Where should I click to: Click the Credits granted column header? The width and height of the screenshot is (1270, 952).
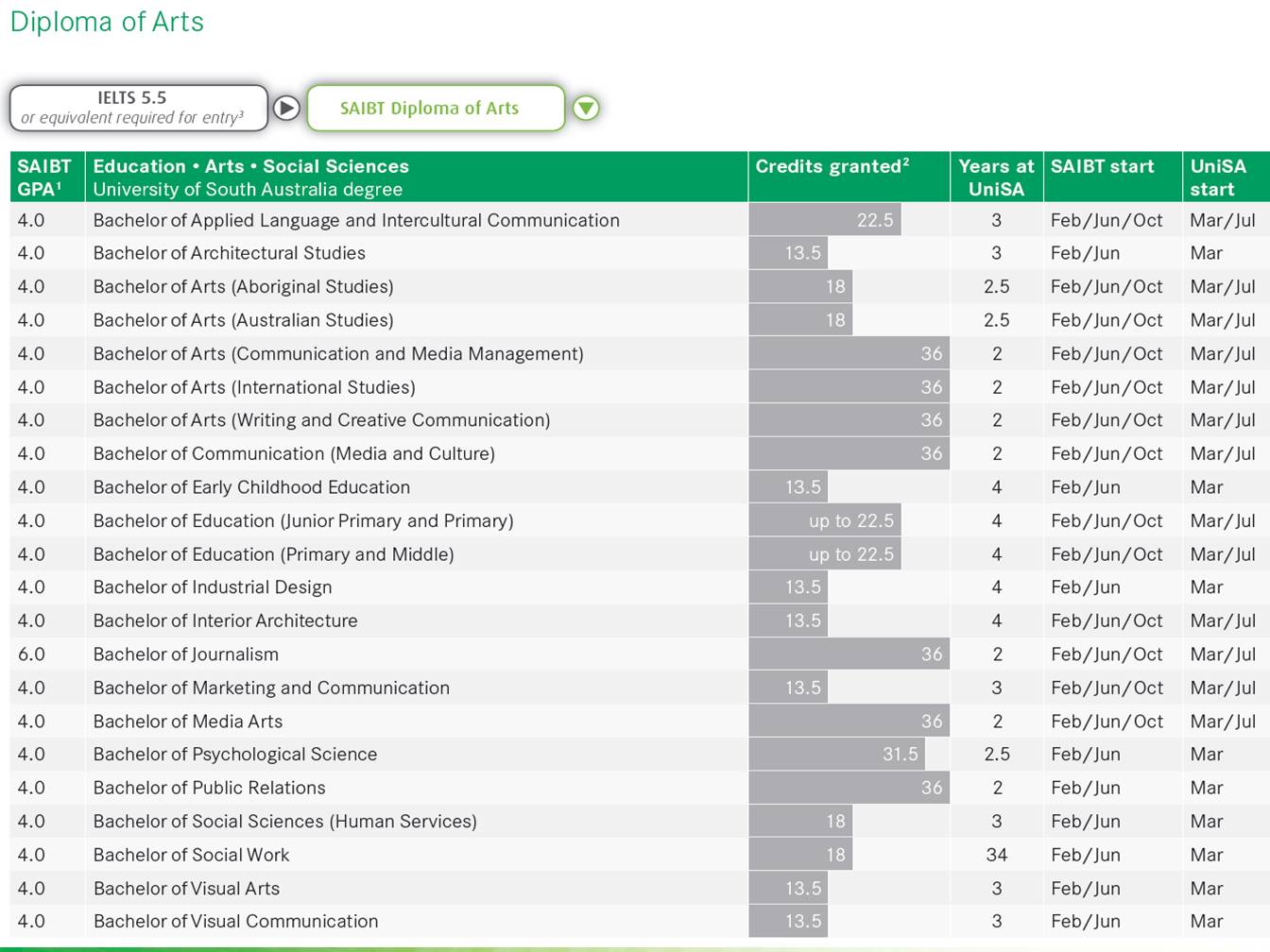click(849, 178)
